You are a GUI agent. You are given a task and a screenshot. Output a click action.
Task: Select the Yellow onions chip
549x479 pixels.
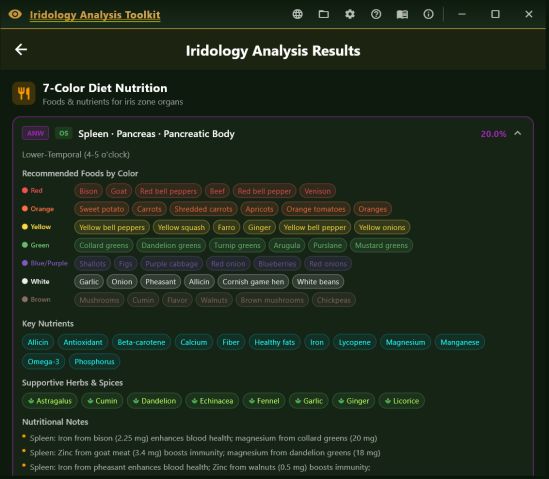pos(382,227)
